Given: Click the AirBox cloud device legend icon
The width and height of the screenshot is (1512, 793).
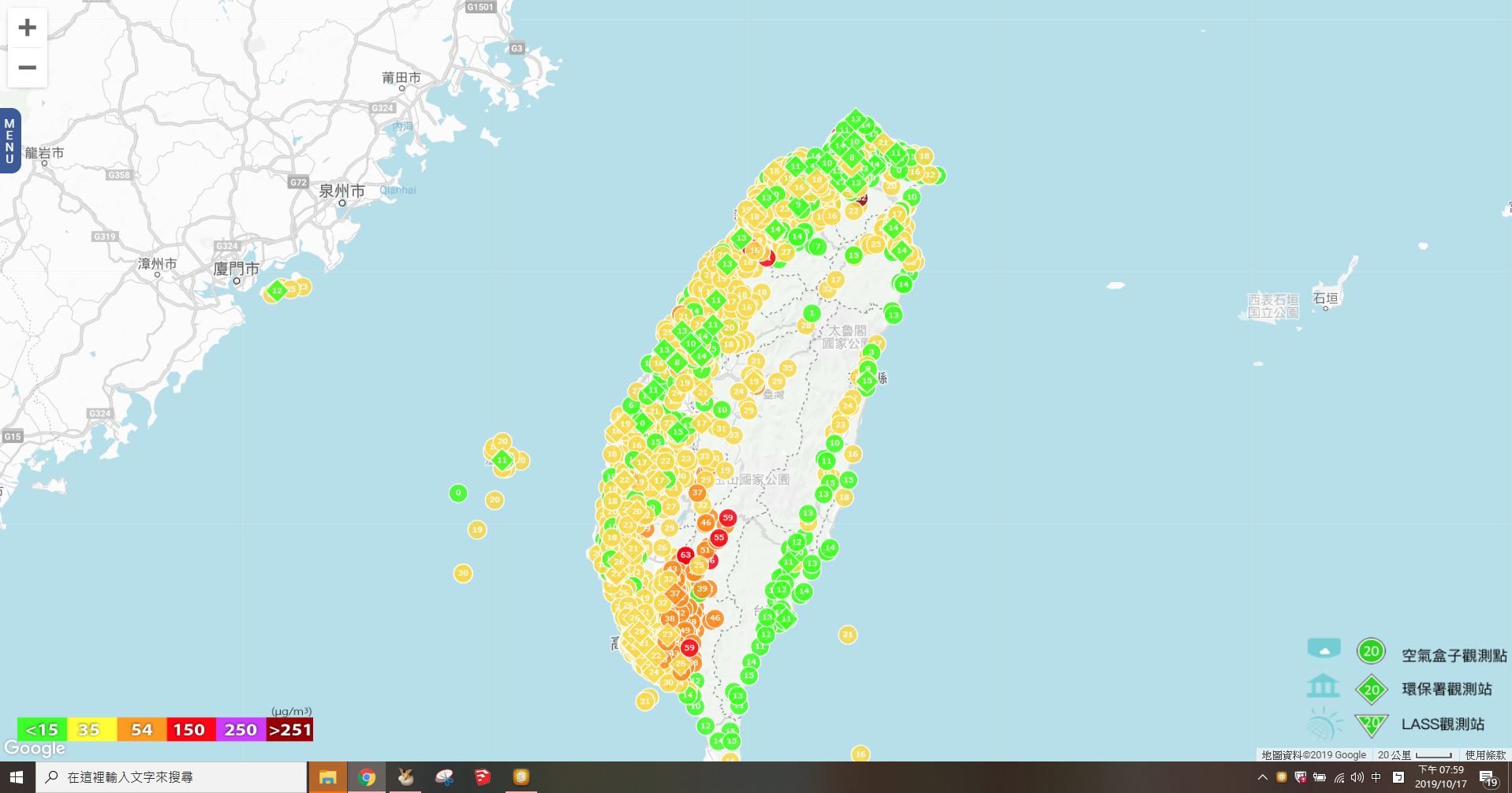Looking at the screenshot, I should [x=1323, y=649].
